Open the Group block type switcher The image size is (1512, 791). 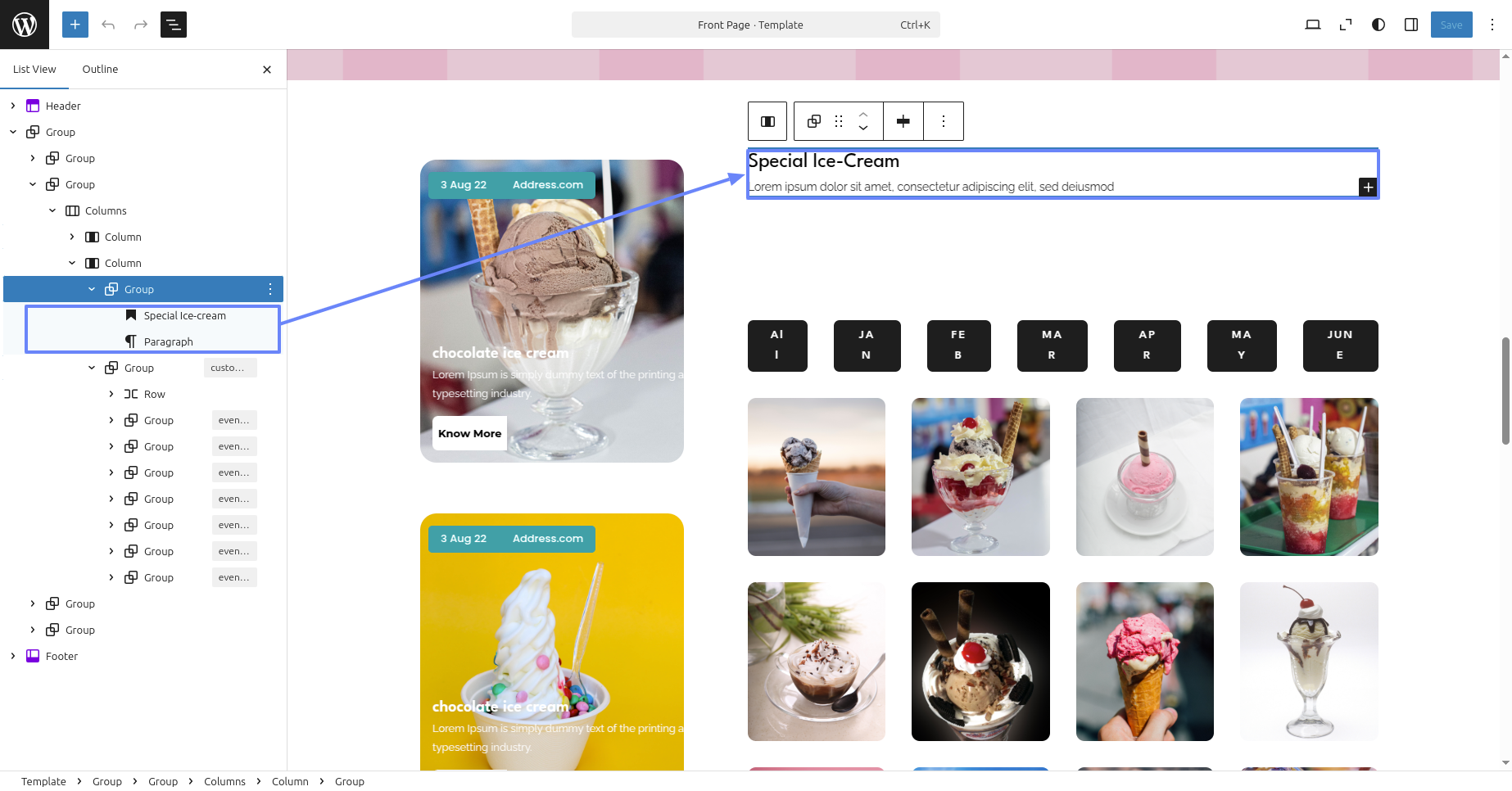click(x=814, y=121)
